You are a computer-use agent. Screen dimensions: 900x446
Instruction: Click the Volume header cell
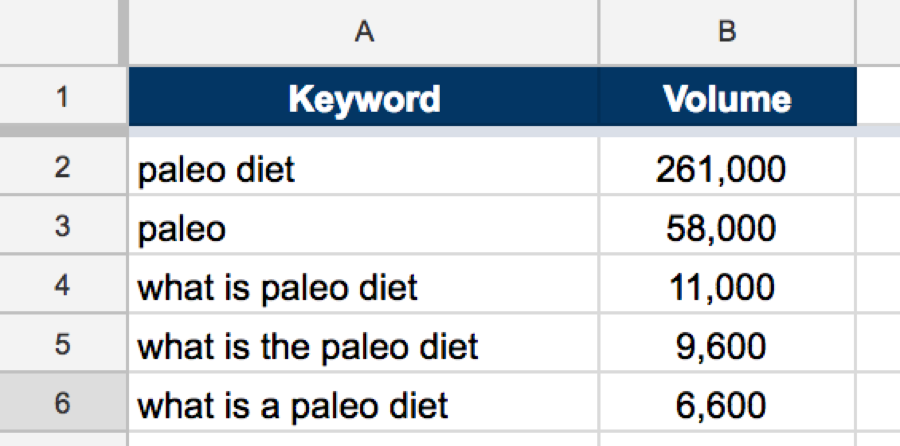pyautogui.click(x=727, y=98)
